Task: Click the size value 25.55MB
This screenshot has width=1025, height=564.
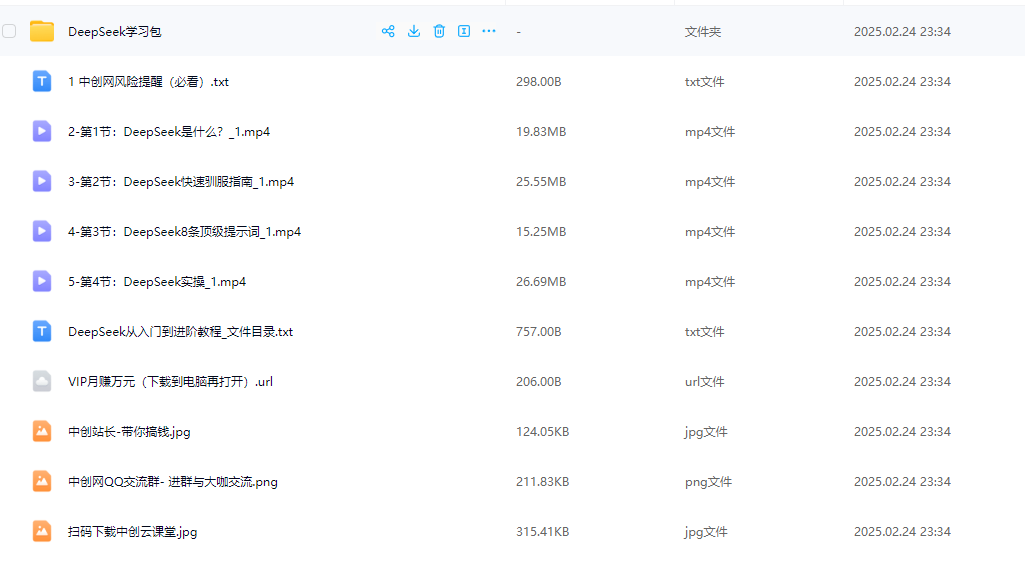Action: click(x=541, y=182)
